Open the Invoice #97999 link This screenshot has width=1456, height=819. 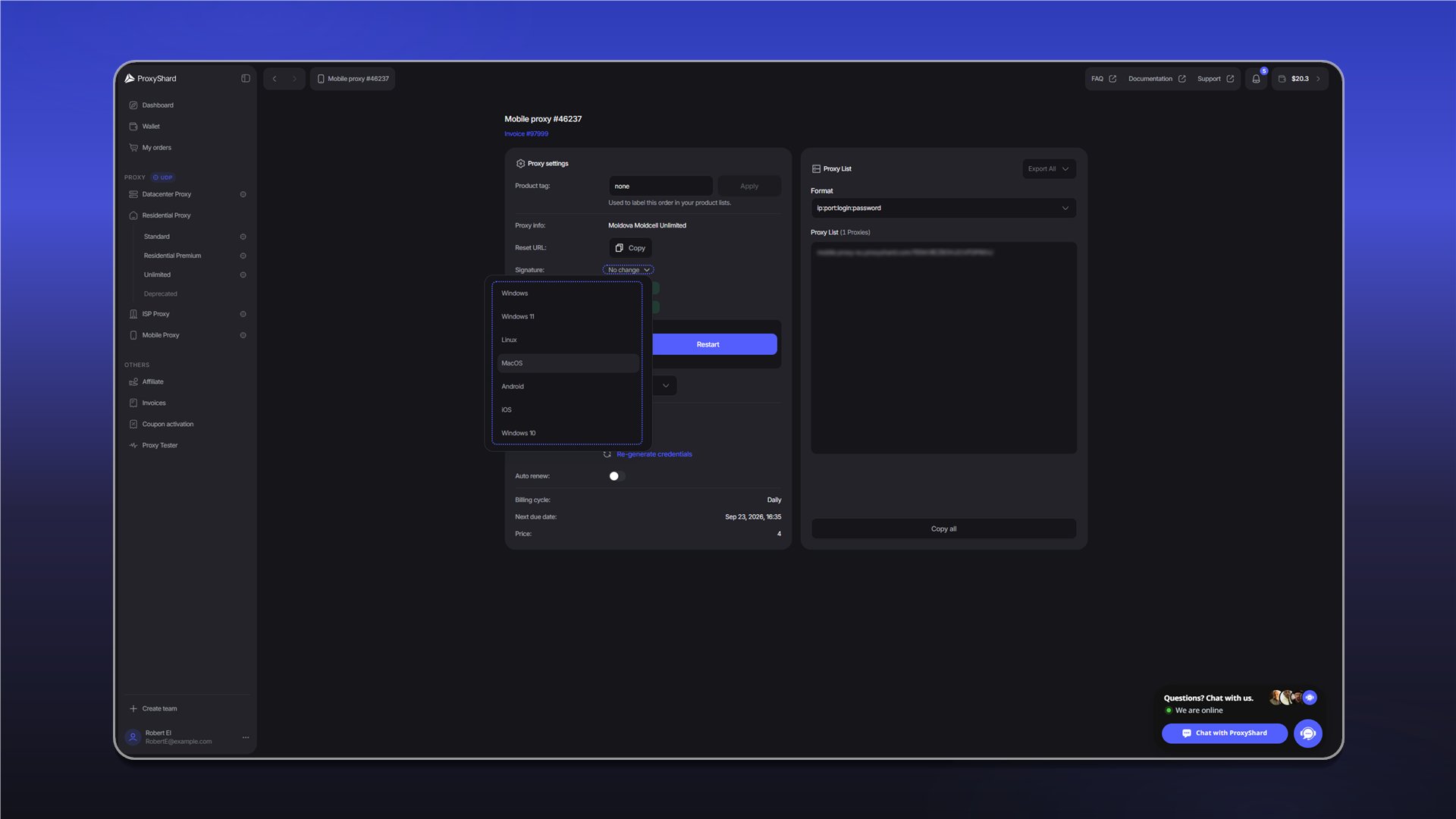(526, 133)
